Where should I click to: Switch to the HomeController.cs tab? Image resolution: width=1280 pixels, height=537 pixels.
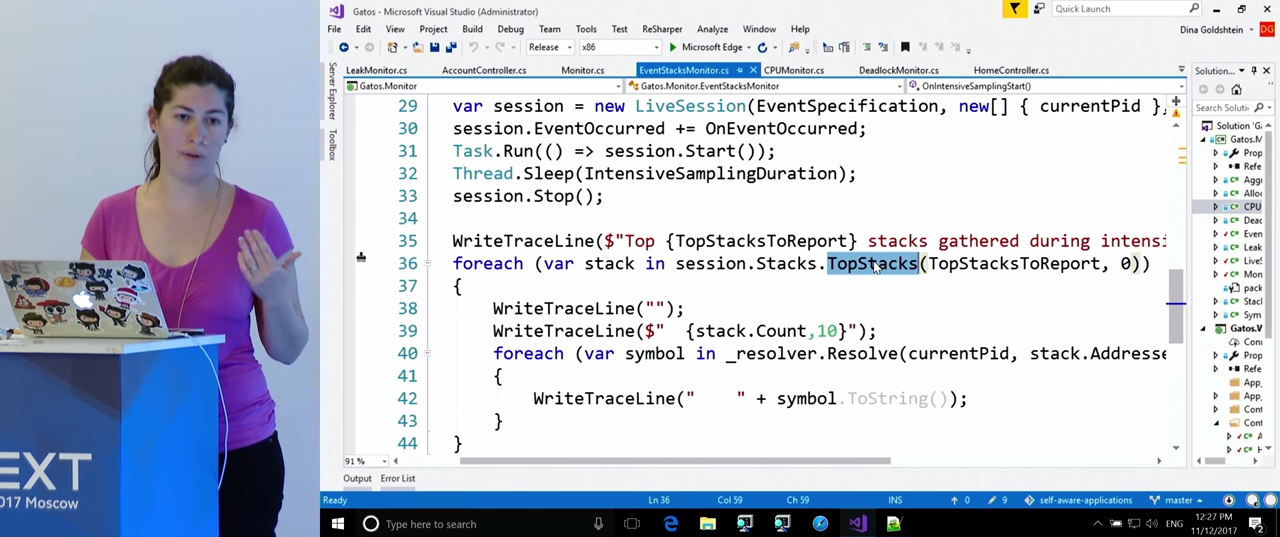point(1011,70)
